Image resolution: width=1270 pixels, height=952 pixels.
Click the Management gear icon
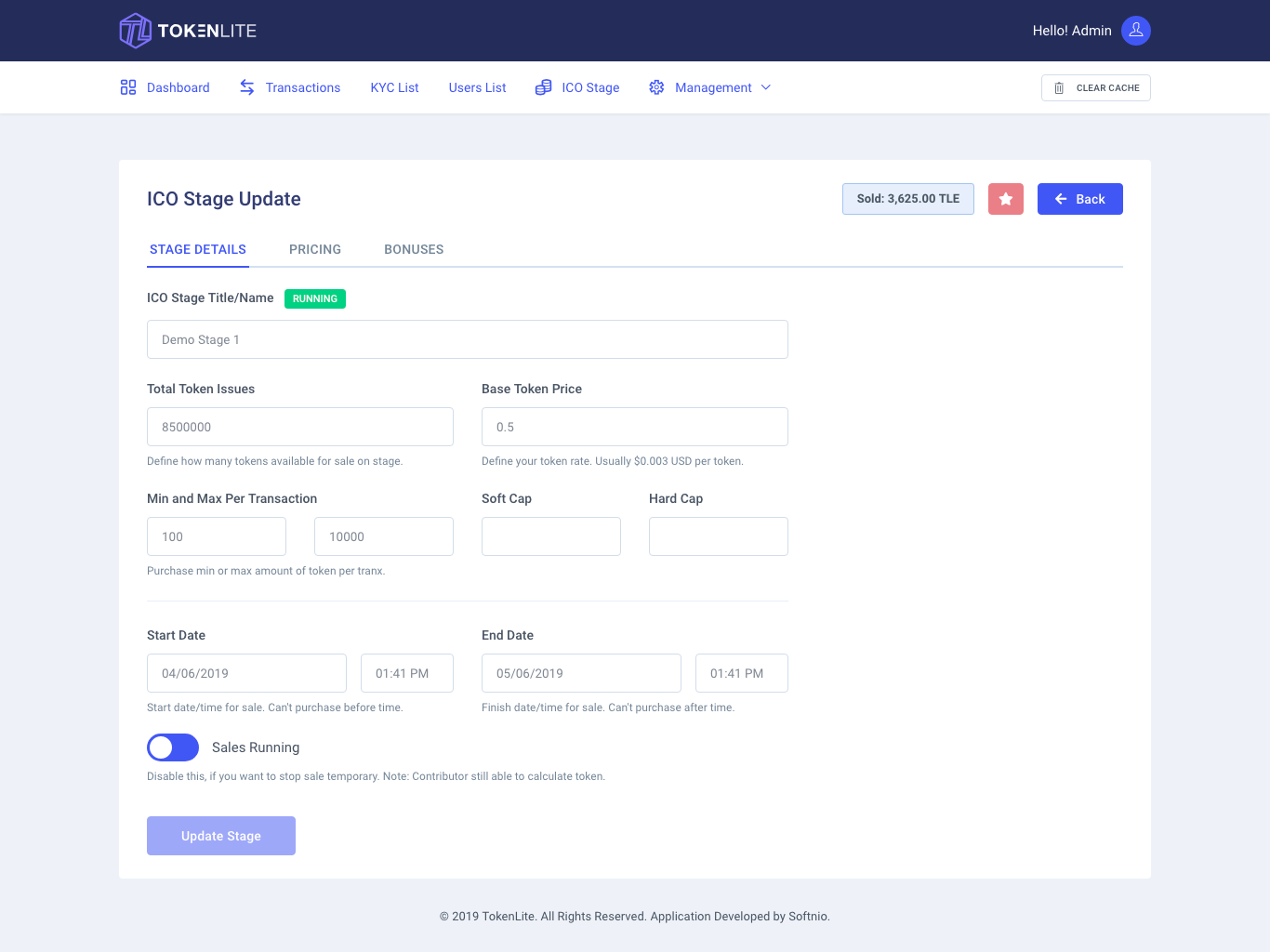click(x=656, y=87)
